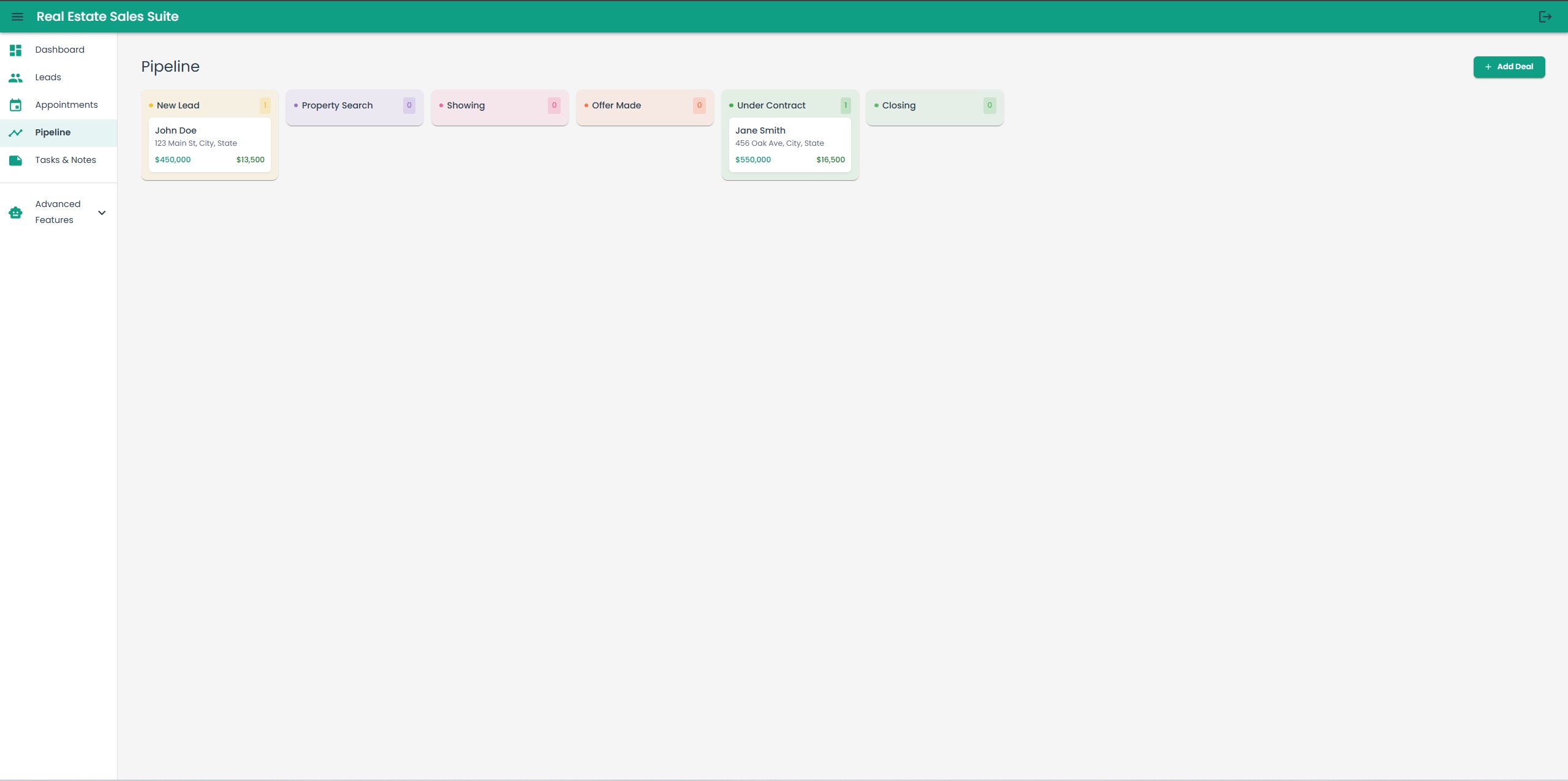Click the New Lead count badge
This screenshot has width=1568, height=781.
265,105
